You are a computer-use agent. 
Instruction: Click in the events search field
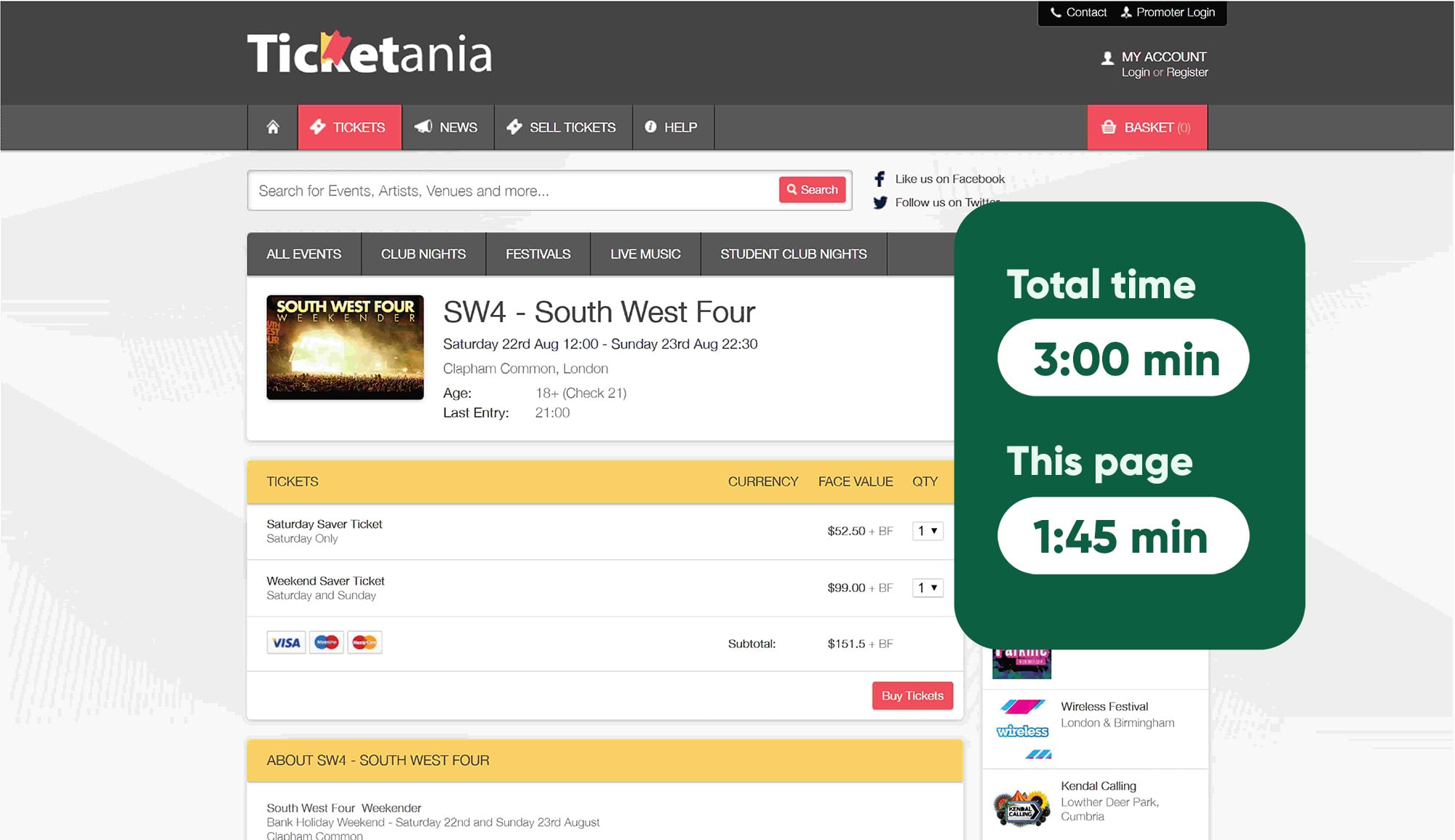point(514,191)
